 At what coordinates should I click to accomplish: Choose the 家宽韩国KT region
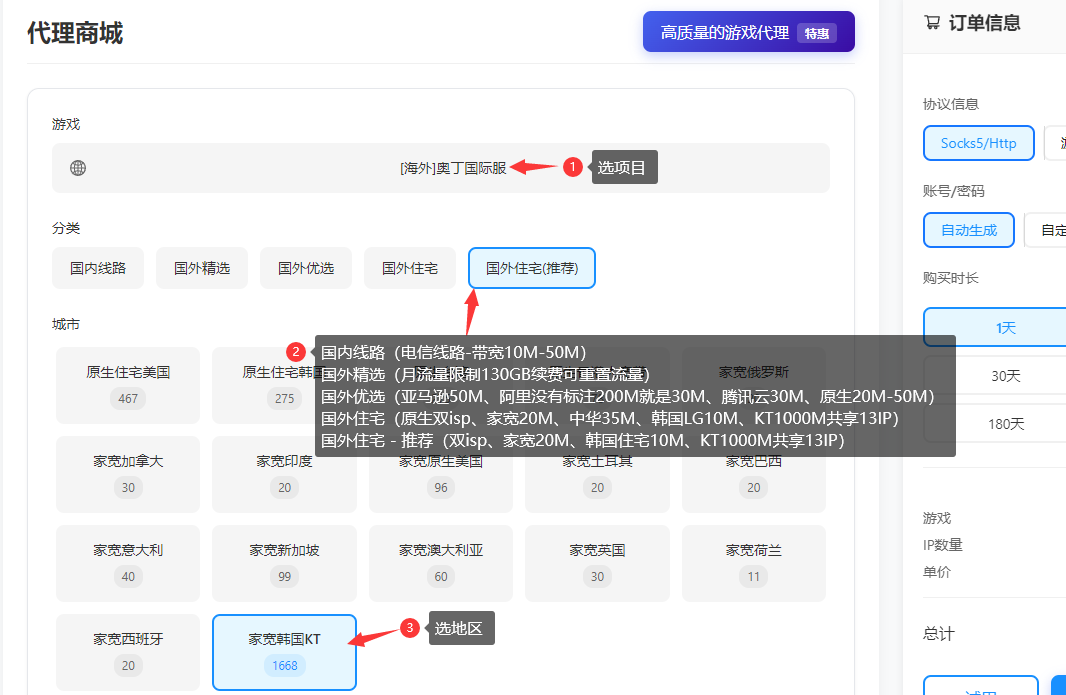(x=284, y=651)
